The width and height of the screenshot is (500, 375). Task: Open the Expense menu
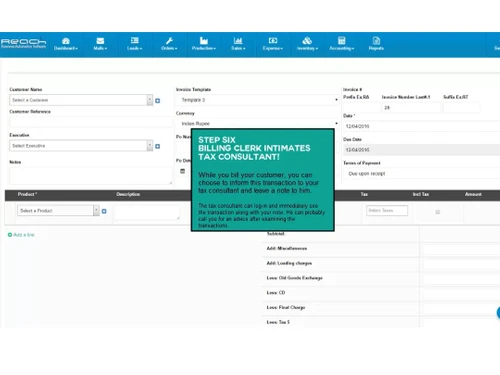click(273, 44)
